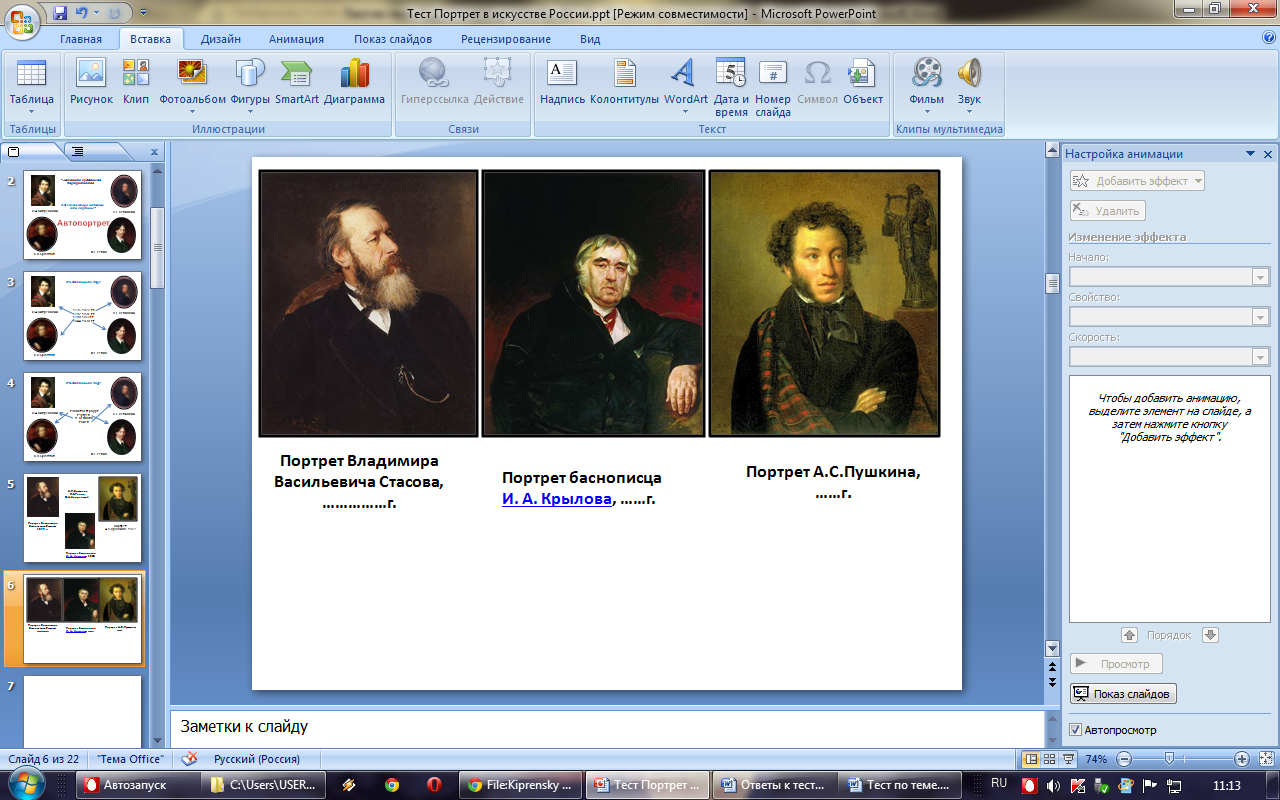Follow the И. А. Крылова hyperlink
Screen dimensions: 1280x800
pos(556,498)
